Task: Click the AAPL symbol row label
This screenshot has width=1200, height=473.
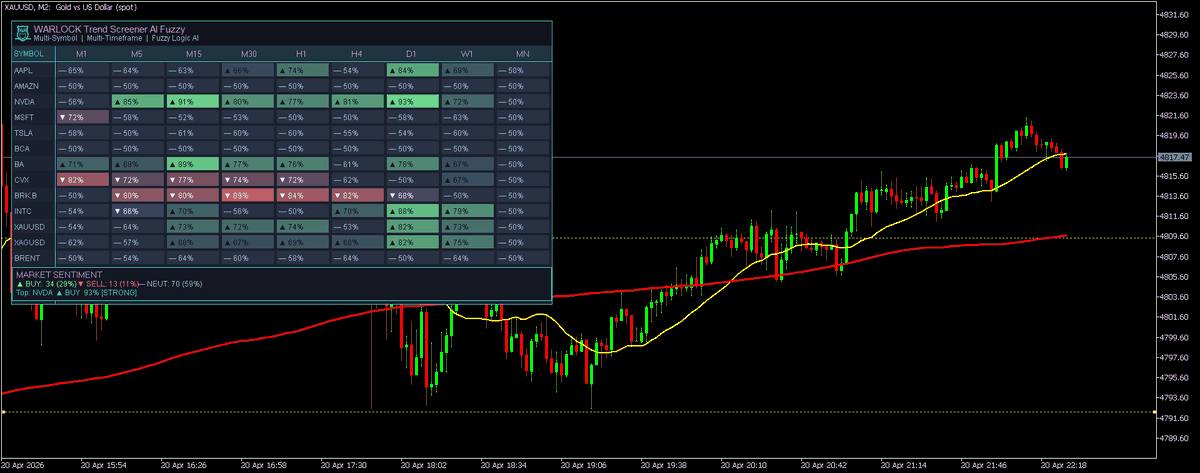Action: [24, 71]
